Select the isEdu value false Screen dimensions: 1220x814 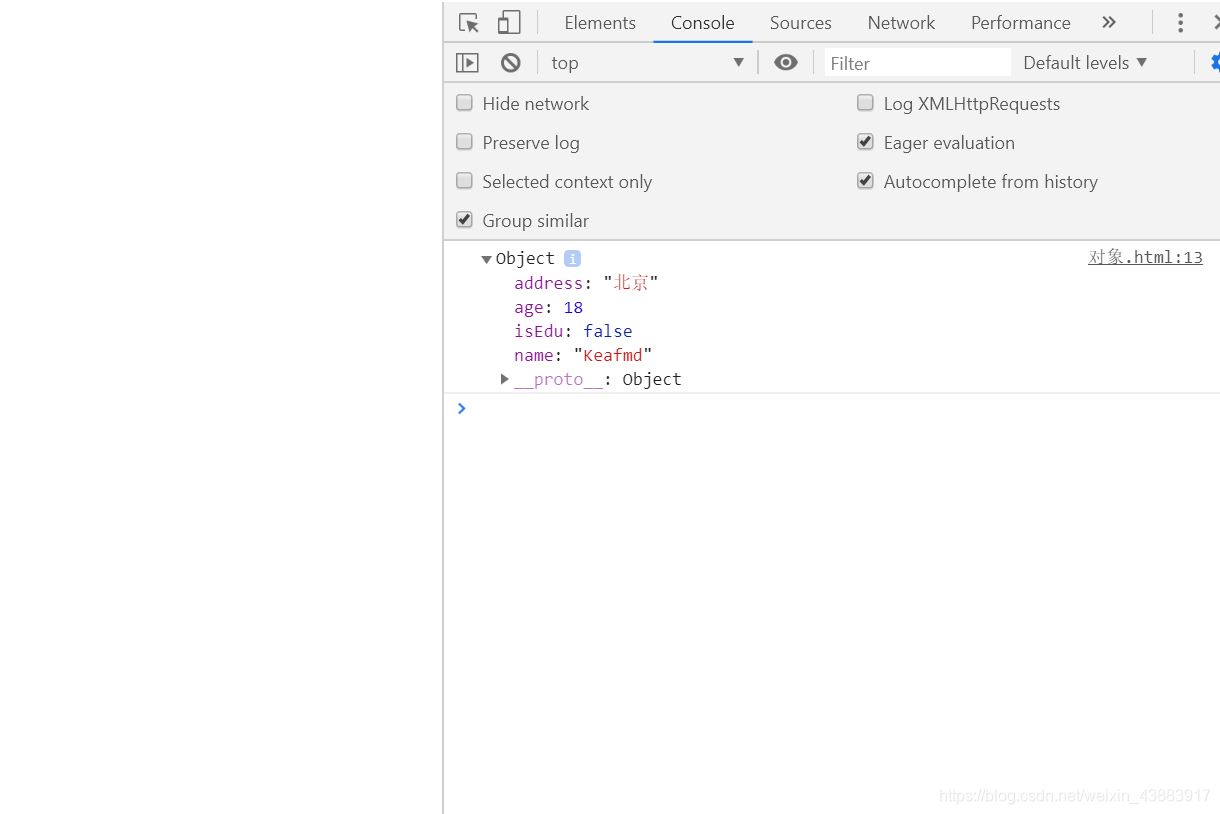[x=608, y=331]
